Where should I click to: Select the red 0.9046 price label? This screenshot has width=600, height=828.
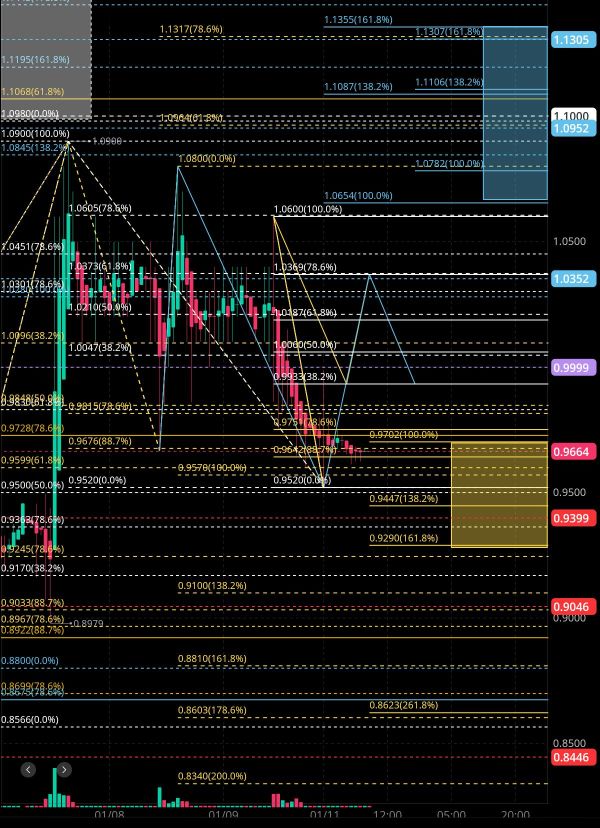coord(574,606)
